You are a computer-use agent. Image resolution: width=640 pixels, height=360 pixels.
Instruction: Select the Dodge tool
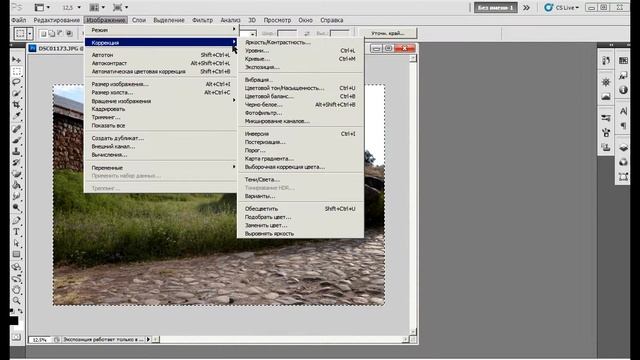[x=16, y=207]
